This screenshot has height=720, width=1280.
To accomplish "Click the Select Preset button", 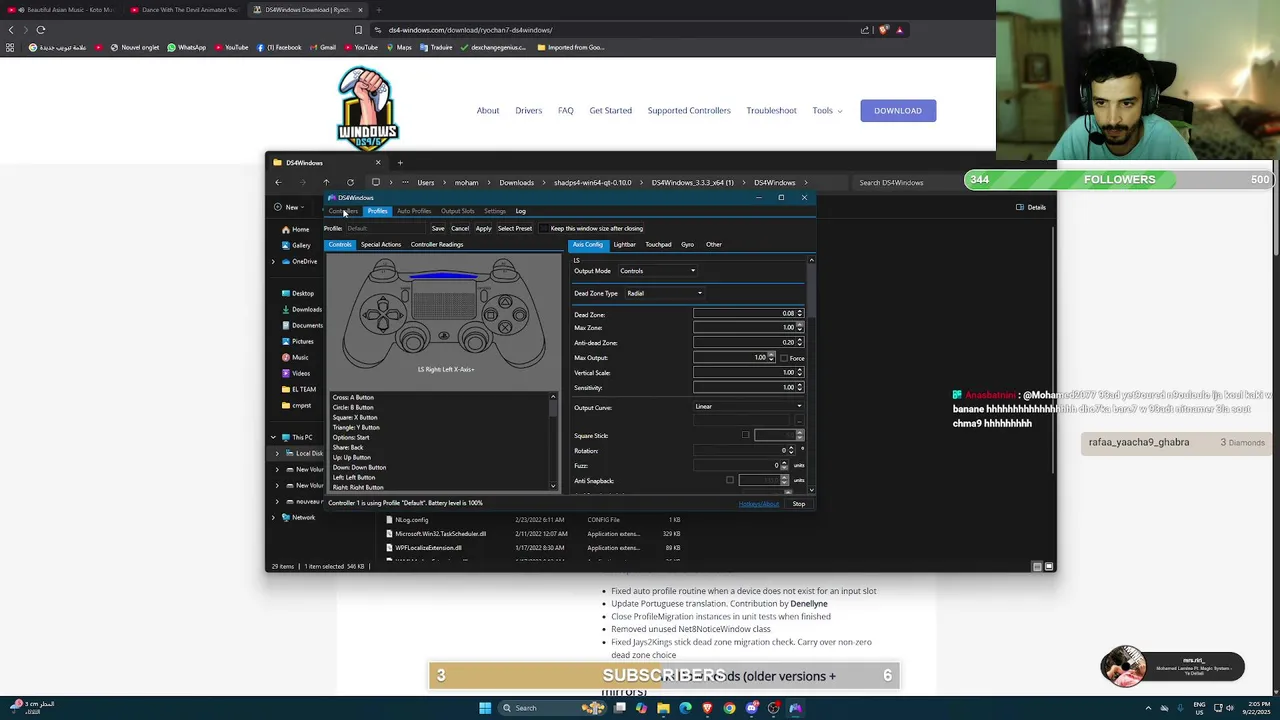I will click(515, 228).
